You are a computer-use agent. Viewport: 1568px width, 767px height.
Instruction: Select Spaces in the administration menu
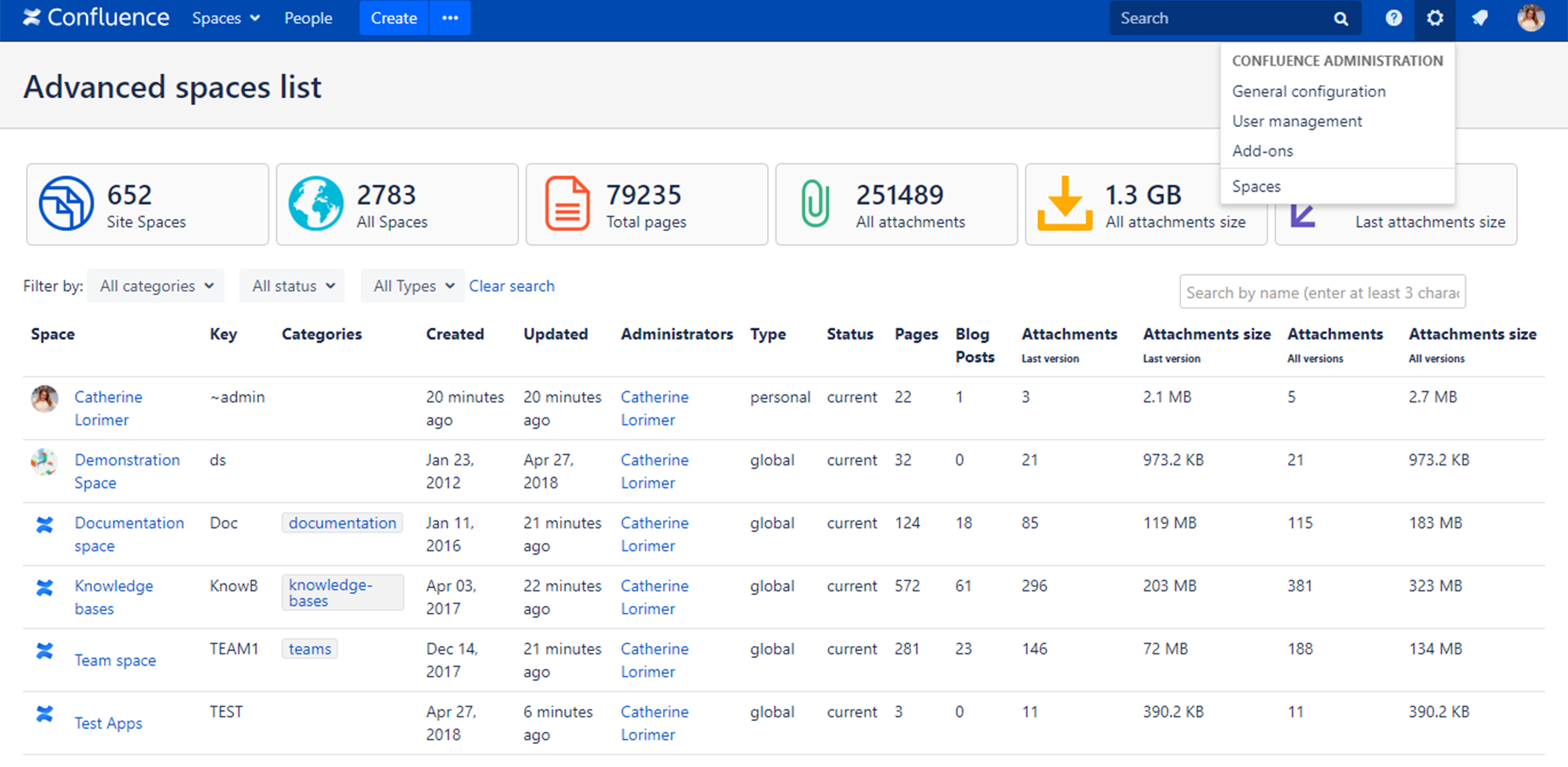pos(1256,187)
